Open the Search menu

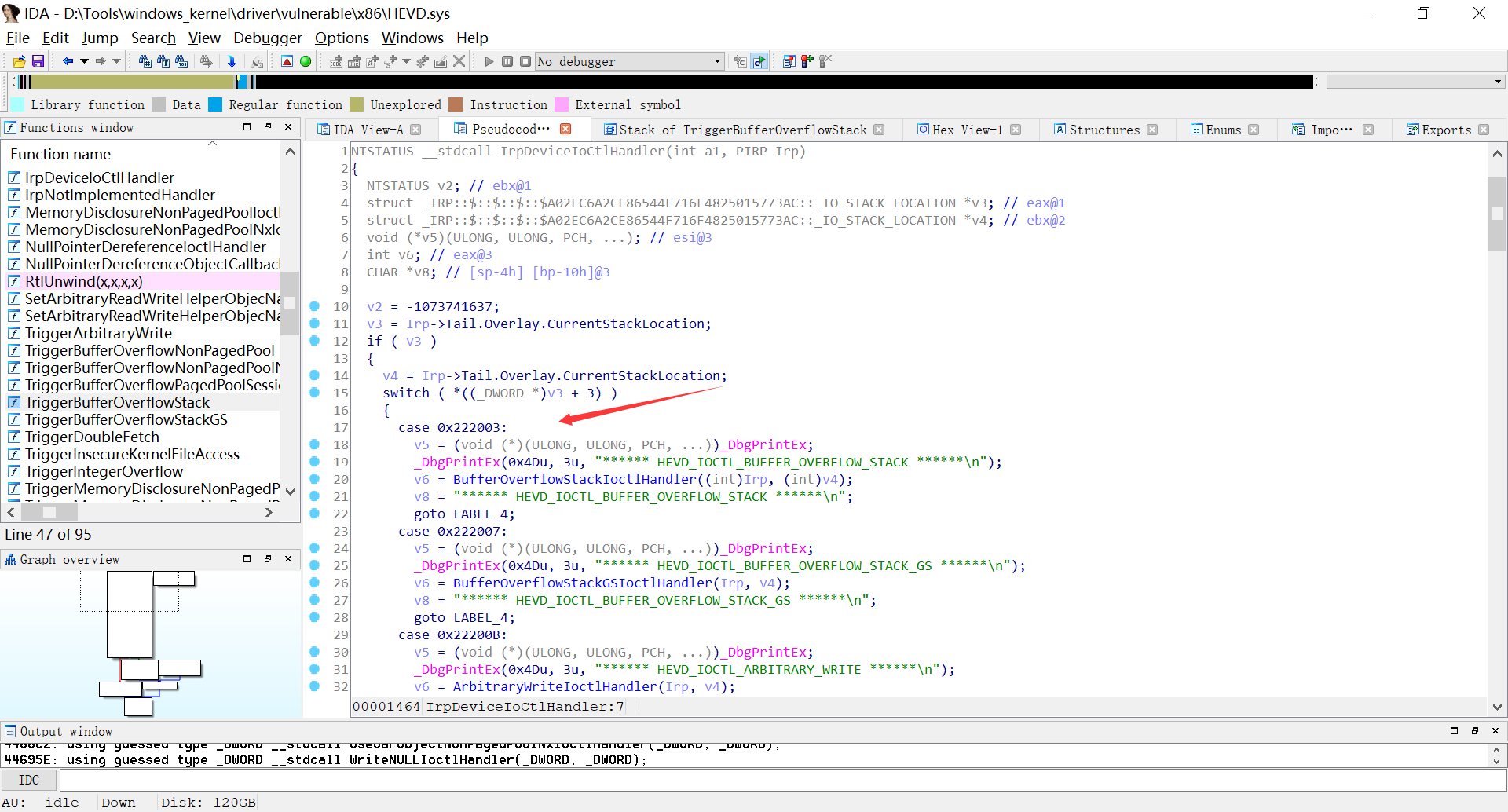pos(153,38)
